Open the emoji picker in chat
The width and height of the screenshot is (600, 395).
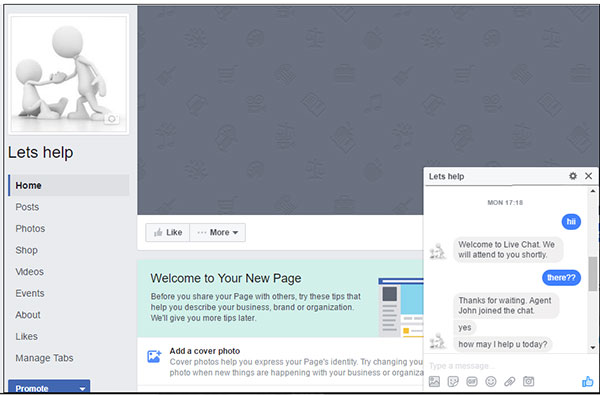(x=491, y=381)
